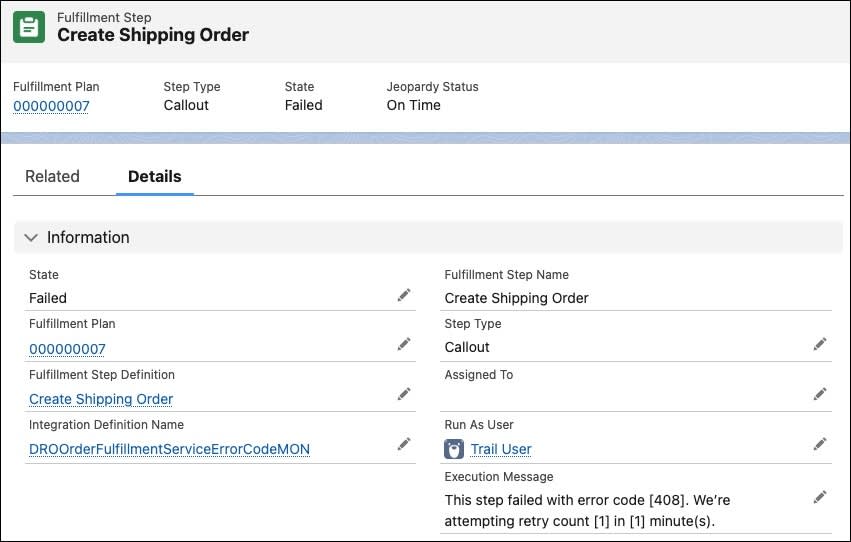Screen dimensions: 851x542
Task: Open 000000007 link in Information section
Action: 67,349
